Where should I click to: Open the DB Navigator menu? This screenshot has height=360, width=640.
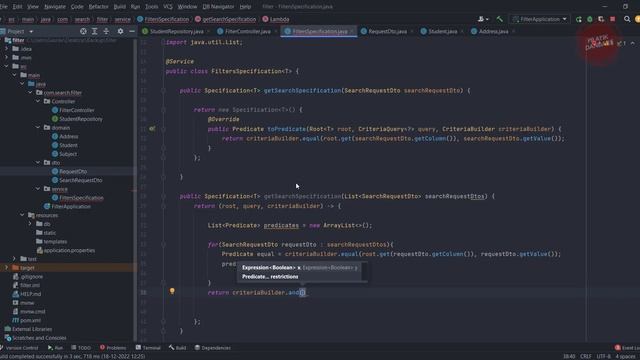(x=218, y=7)
